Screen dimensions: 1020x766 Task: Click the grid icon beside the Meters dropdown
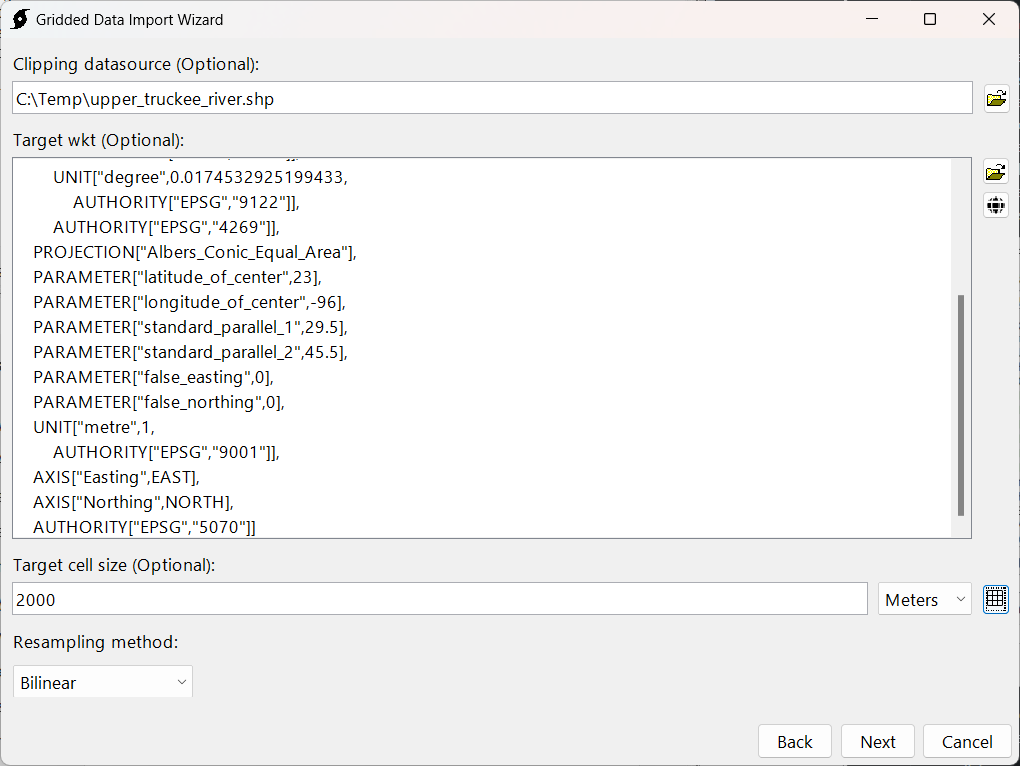[996, 599]
